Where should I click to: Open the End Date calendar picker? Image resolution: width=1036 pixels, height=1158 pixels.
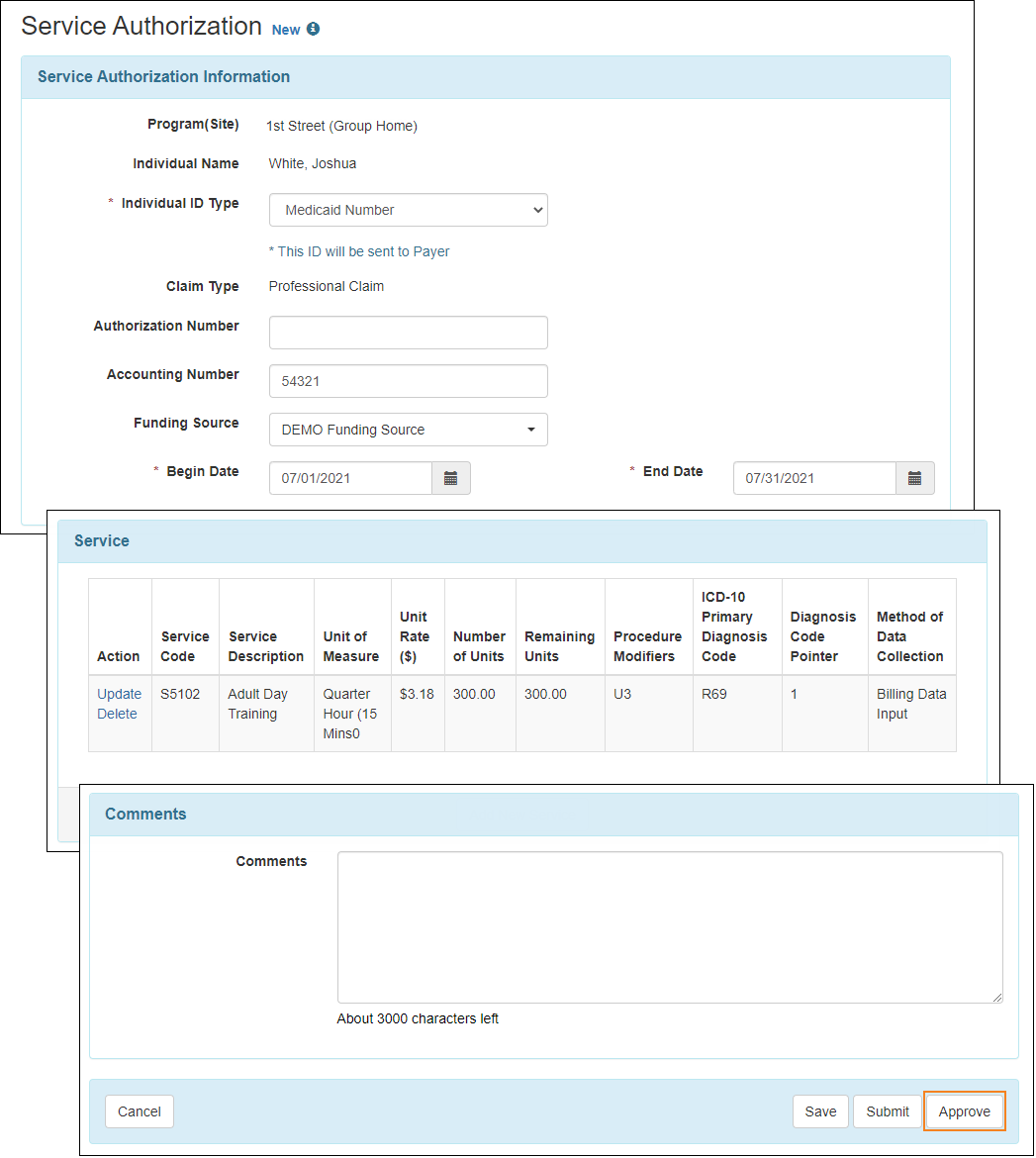pyautogui.click(x=915, y=478)
